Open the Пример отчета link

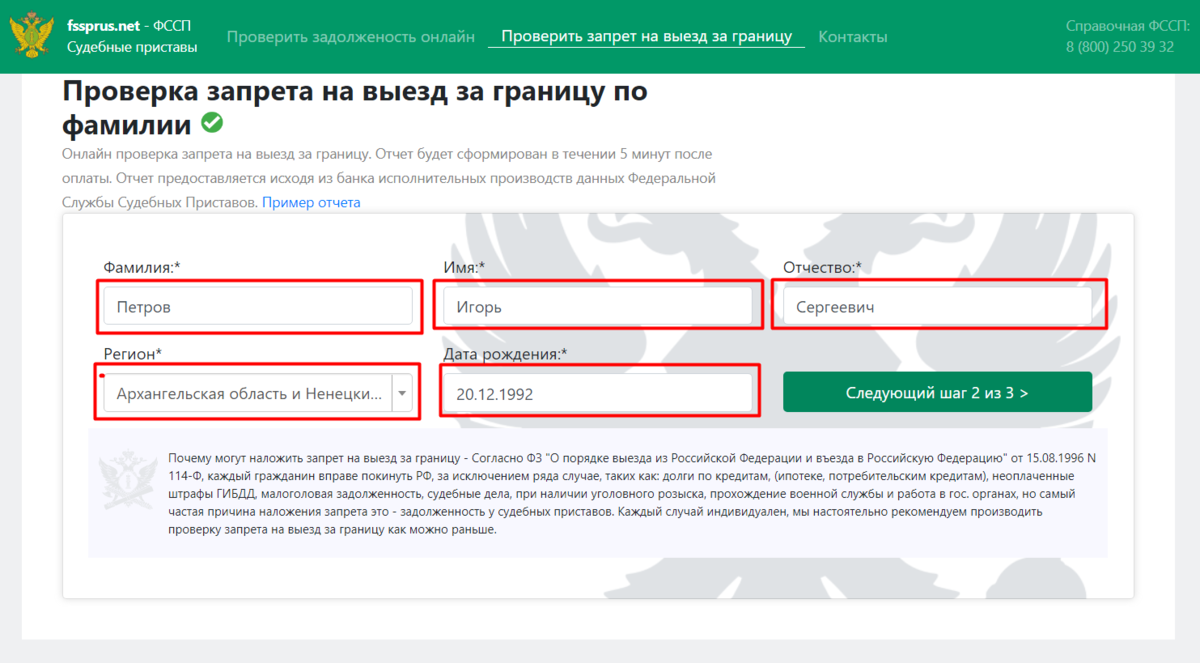coord(311,202)
